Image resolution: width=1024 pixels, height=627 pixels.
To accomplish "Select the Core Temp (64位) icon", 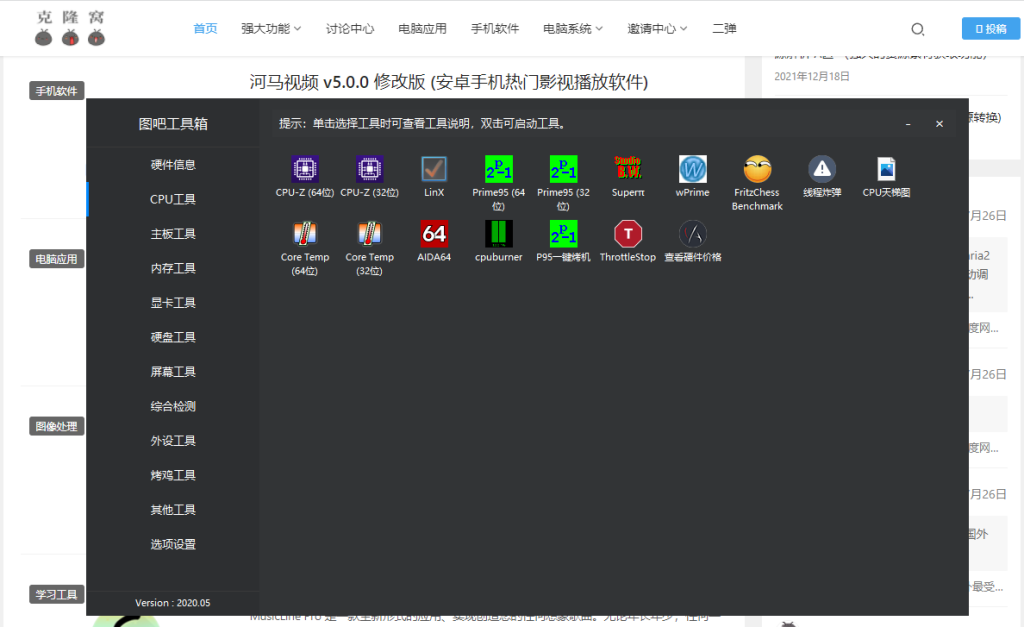I will pyautogui.click(x=304, y=234).
